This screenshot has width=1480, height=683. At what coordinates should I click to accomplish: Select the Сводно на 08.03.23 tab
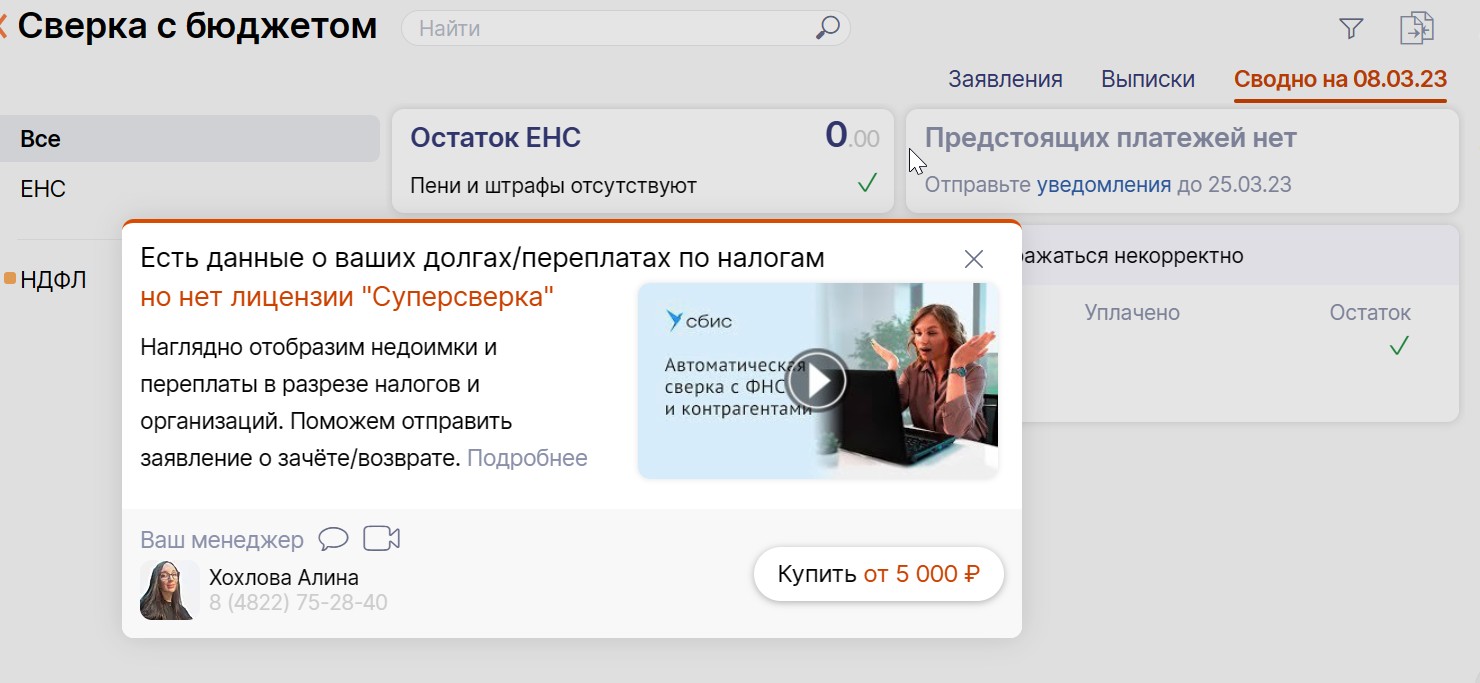pos(1340,79)
